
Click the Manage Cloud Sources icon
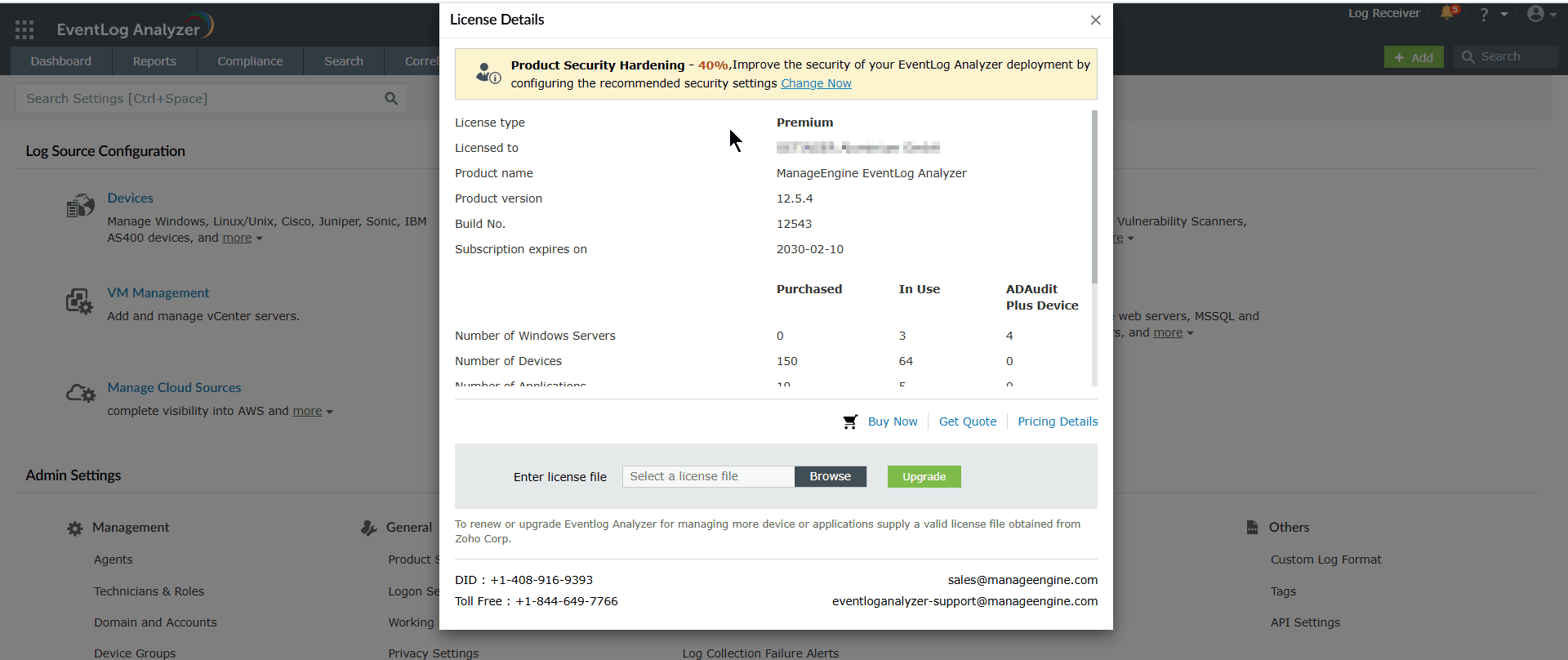click(81, 394)
